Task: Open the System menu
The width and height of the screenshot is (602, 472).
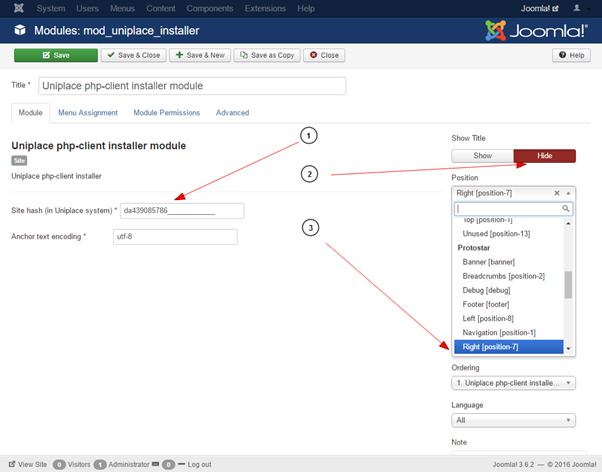Action: (51, 8)
